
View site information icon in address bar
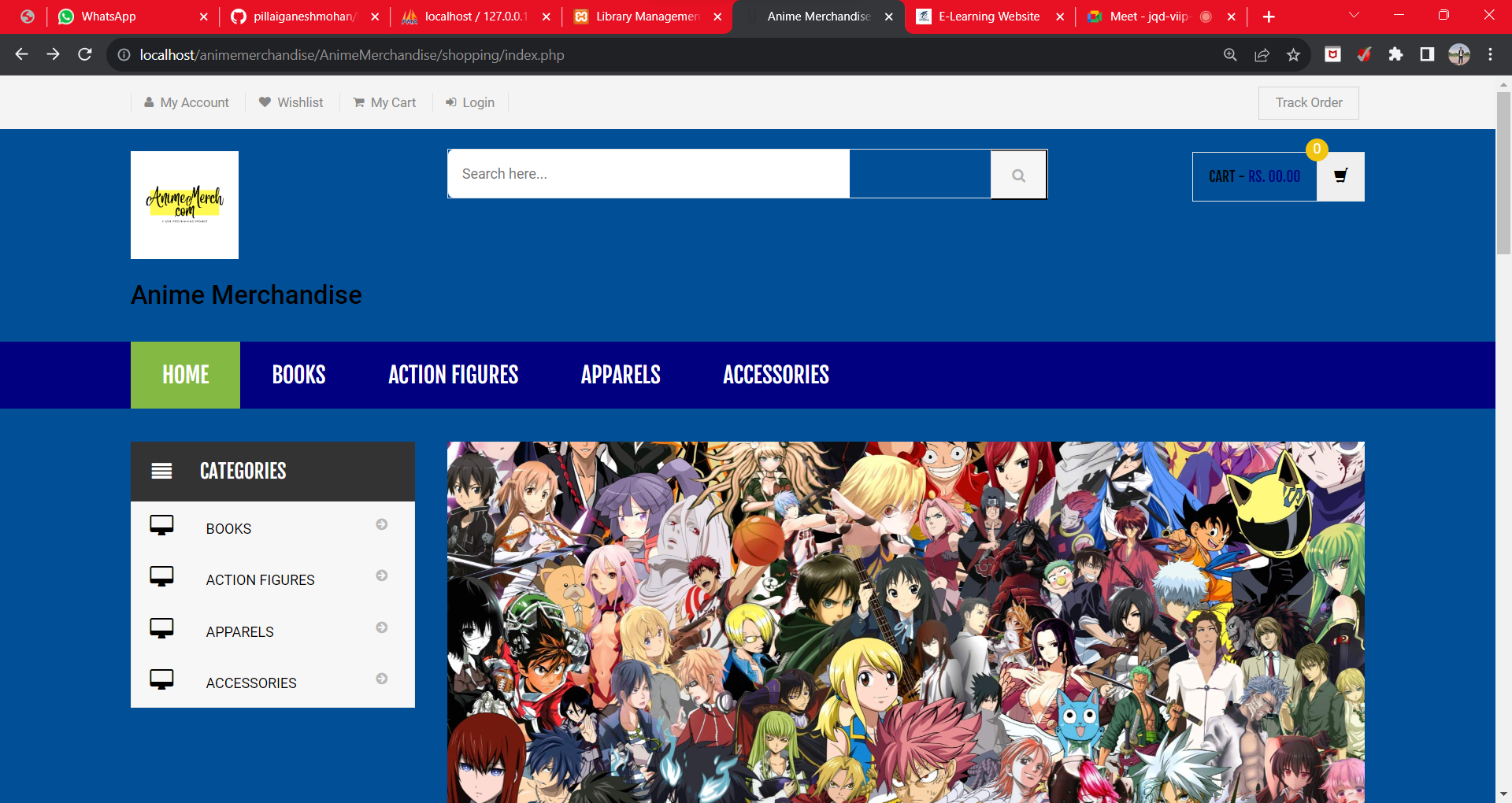pyautogui.click(x=124, y=54)
